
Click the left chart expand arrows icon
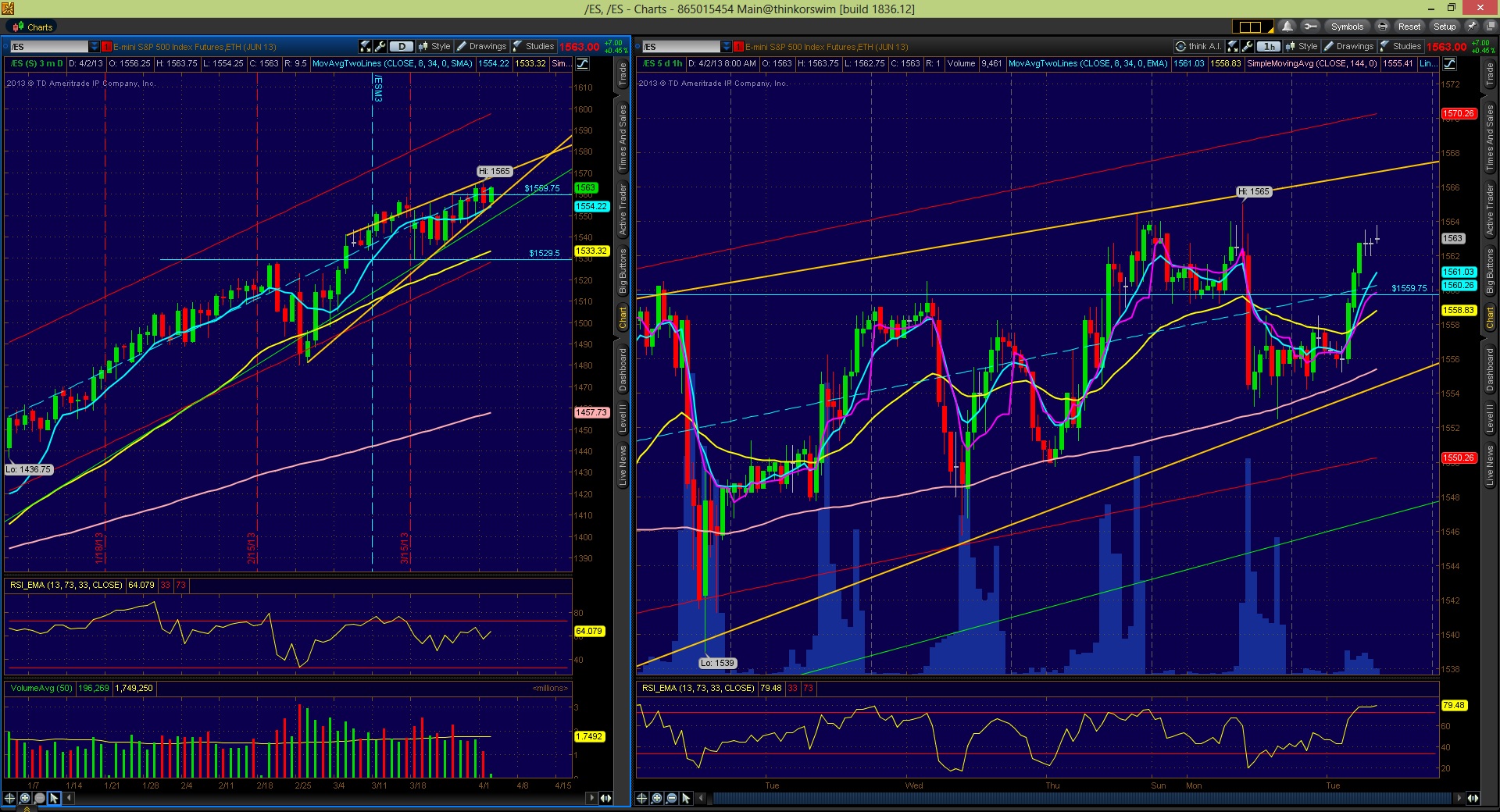(x=366, y=46)
